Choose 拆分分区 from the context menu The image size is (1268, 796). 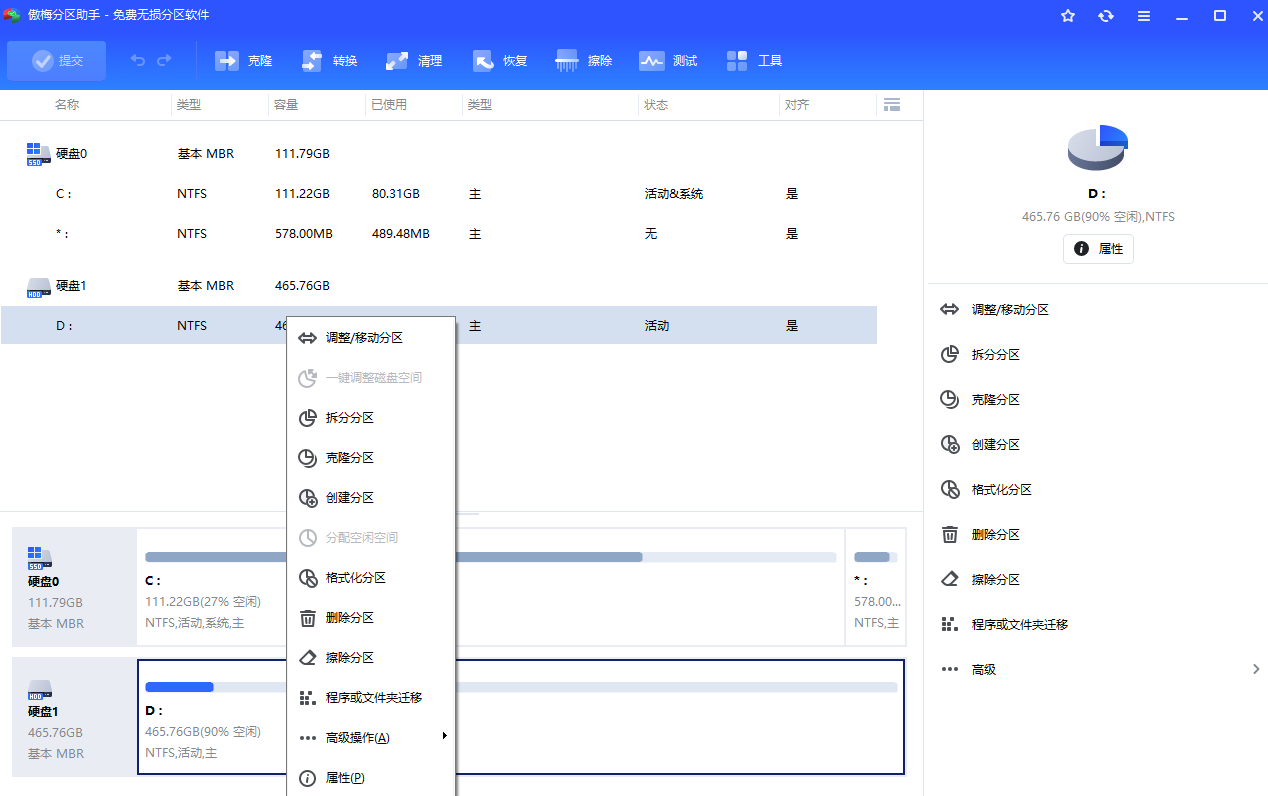[x=350, y=418]
